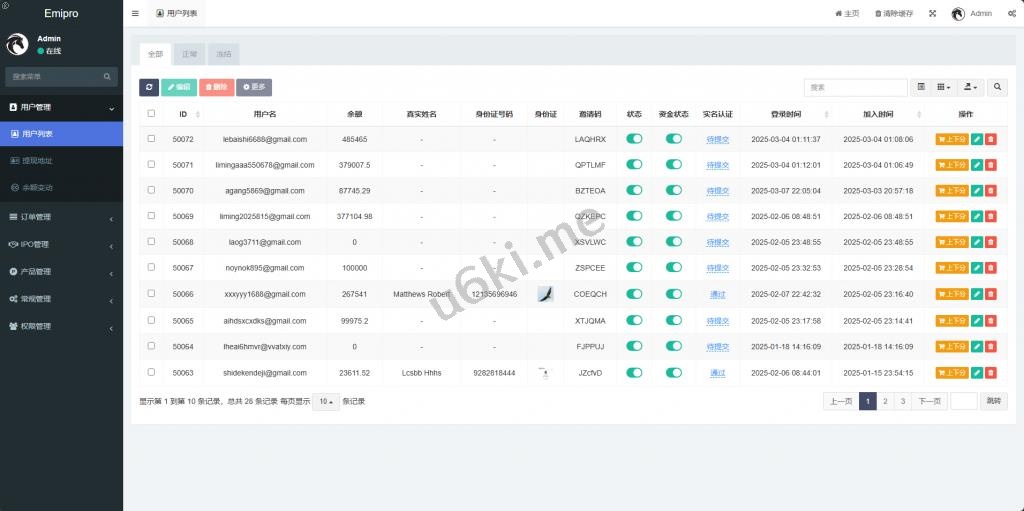The image size is (1024, 511).
Task: Click the fullscreen icon in the top bar
Action: tap(932, 14)
